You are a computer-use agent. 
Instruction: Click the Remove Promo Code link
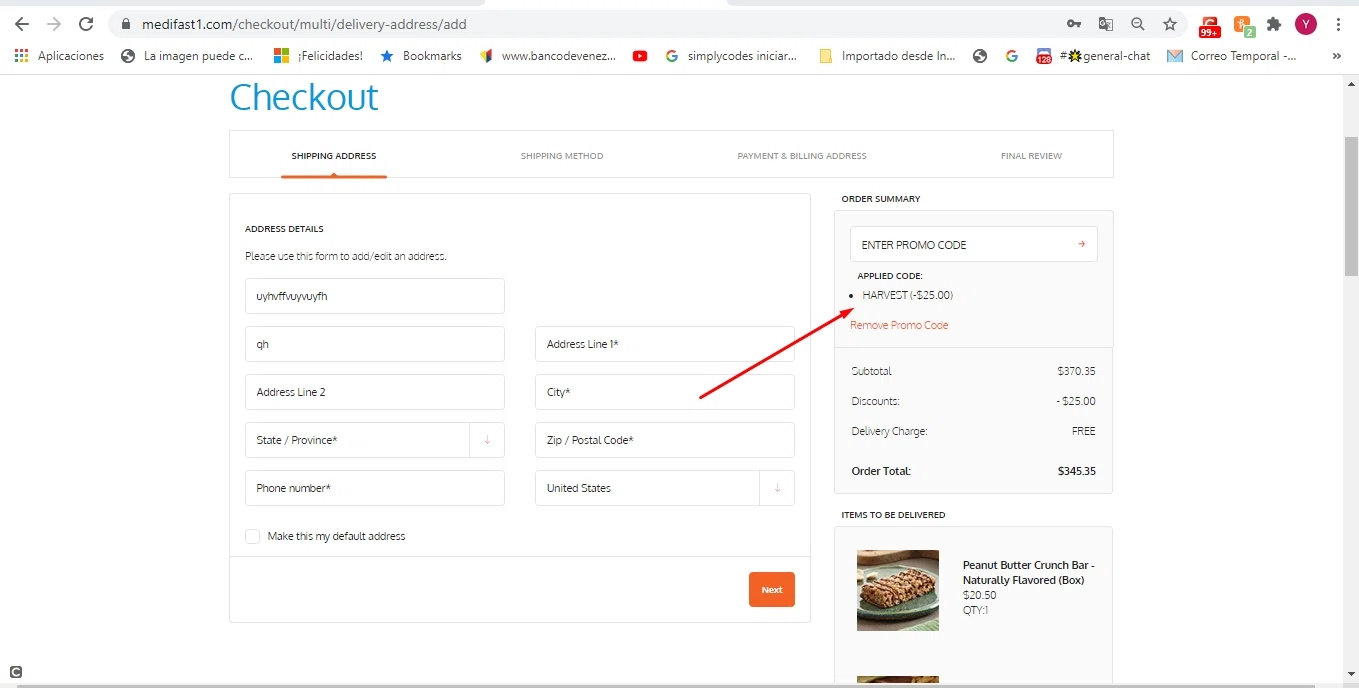[899, 325]
